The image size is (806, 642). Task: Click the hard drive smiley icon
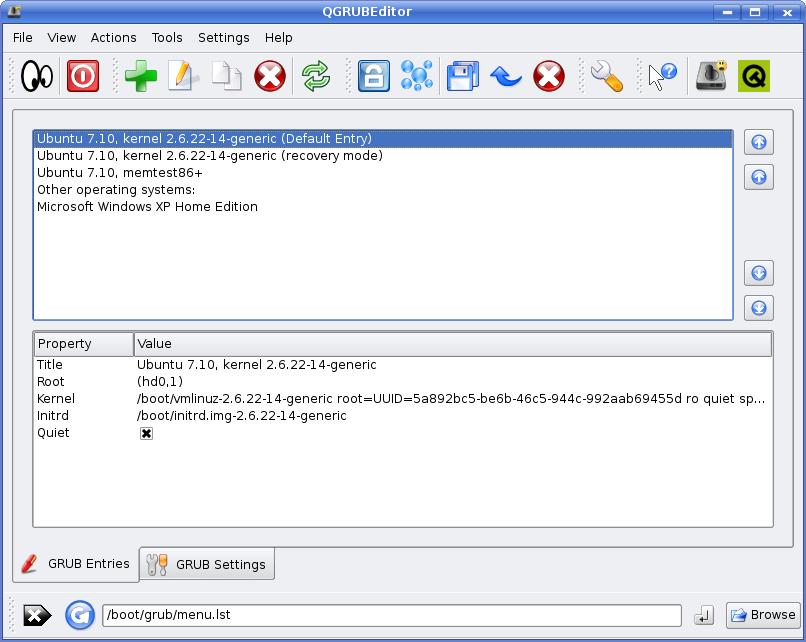[711, 77]
